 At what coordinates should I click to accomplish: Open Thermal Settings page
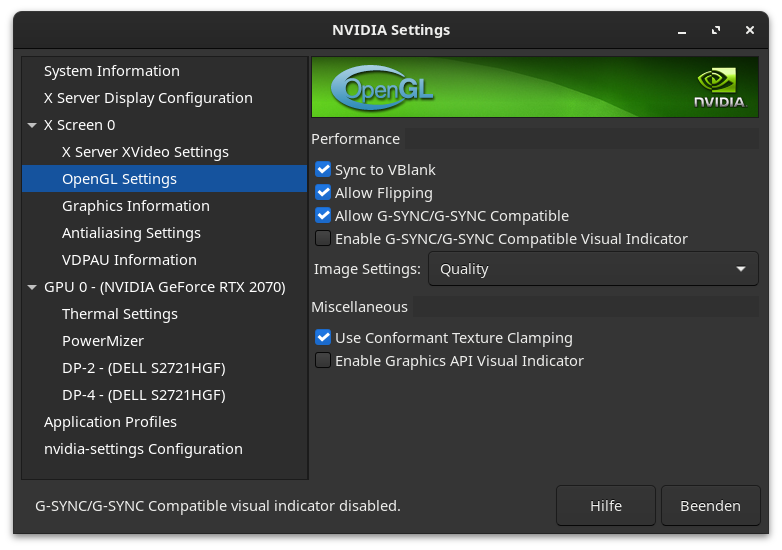(x=120, y=314)
